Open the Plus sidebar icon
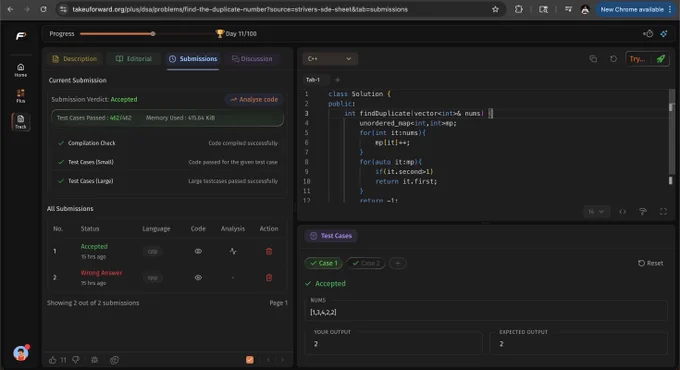 20,96
